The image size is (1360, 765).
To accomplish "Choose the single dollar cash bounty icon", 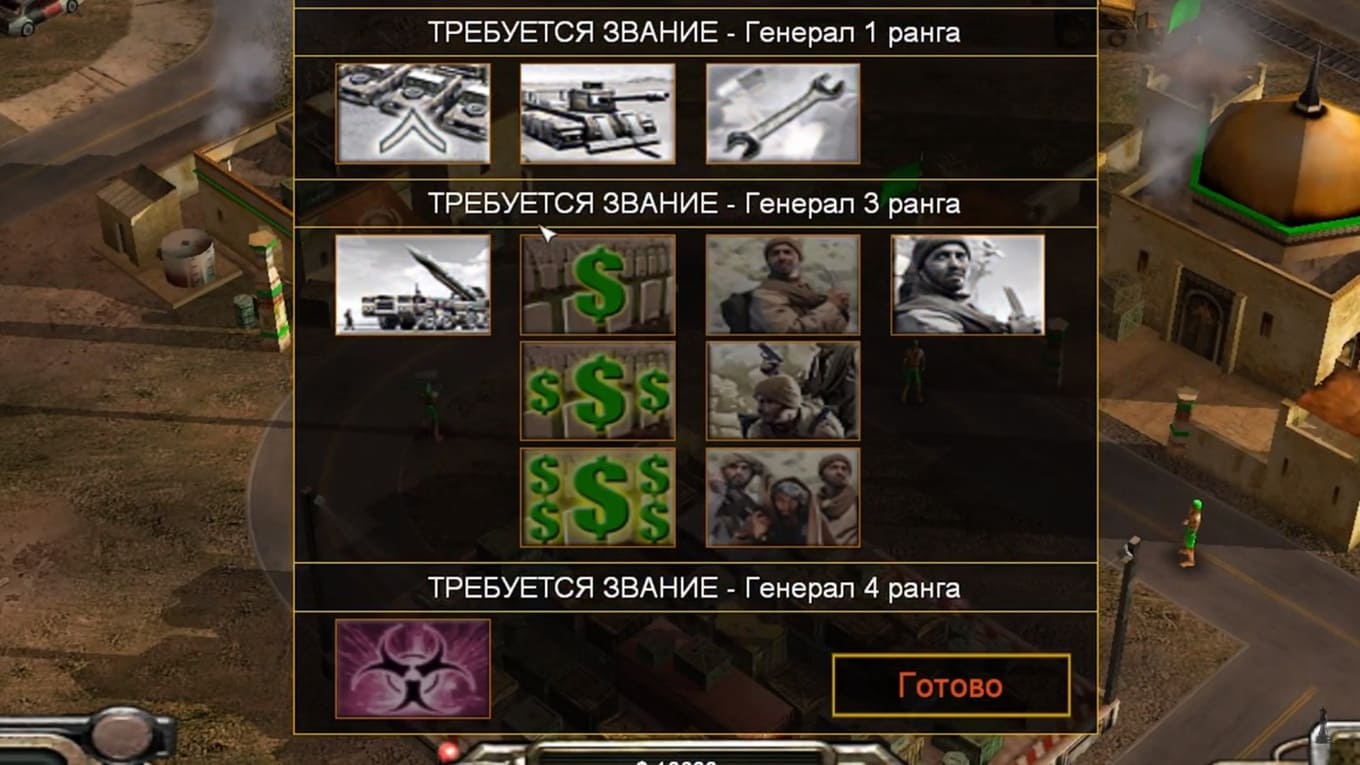I will [598, 285].
